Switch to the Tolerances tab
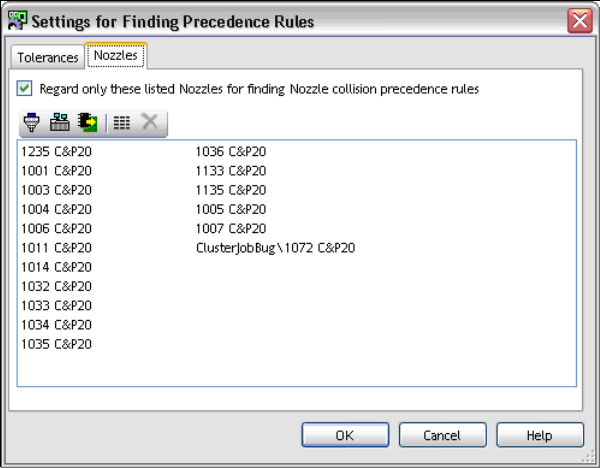This screenshot has height=468, width=600. pyautogui.click(x=47, y=57)
